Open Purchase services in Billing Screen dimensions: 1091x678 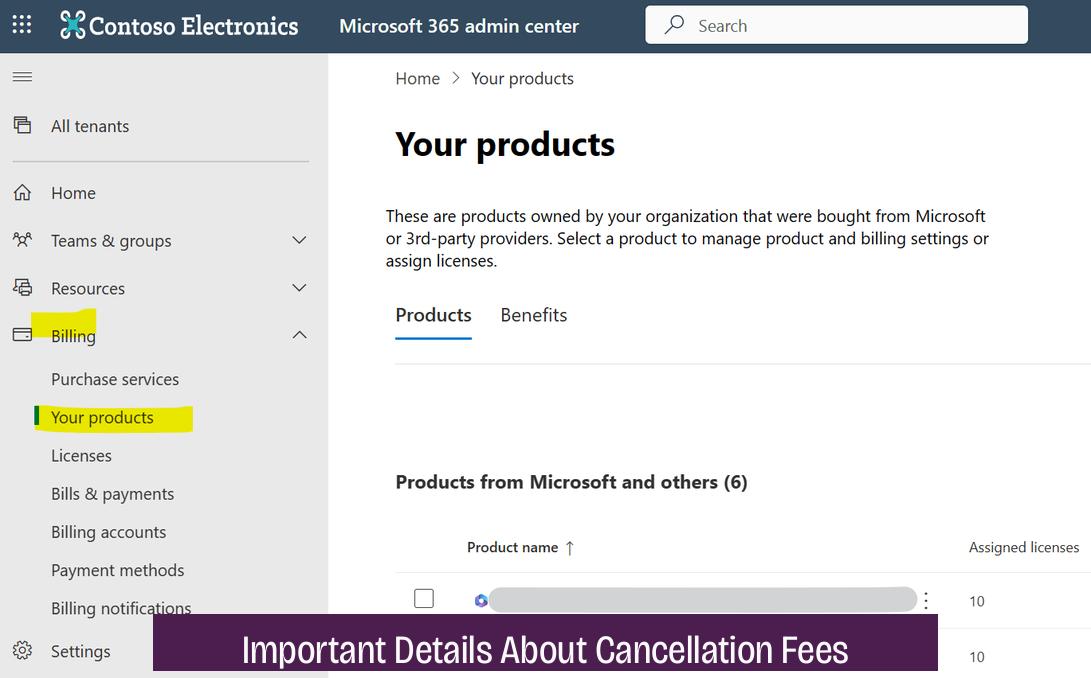(x=115, y=379)
